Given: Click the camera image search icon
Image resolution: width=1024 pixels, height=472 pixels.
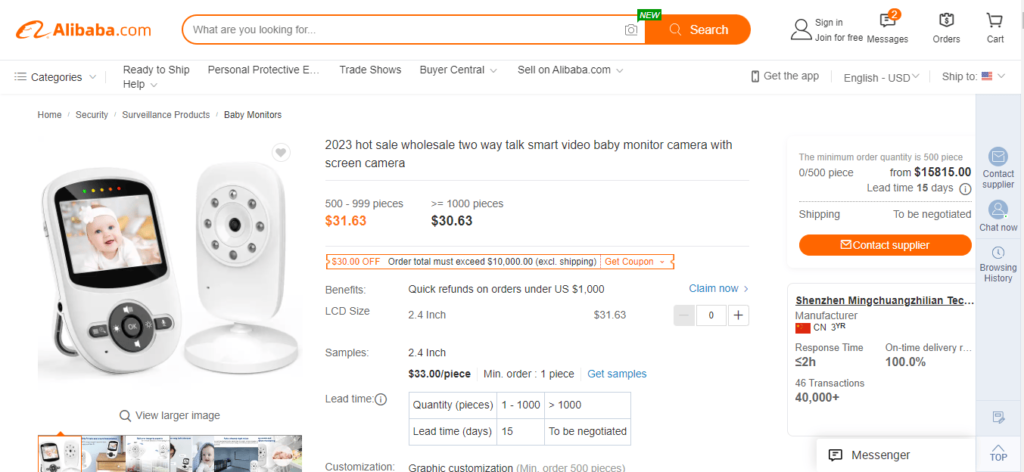Looking at the screenshot, I should pos(631,30).
